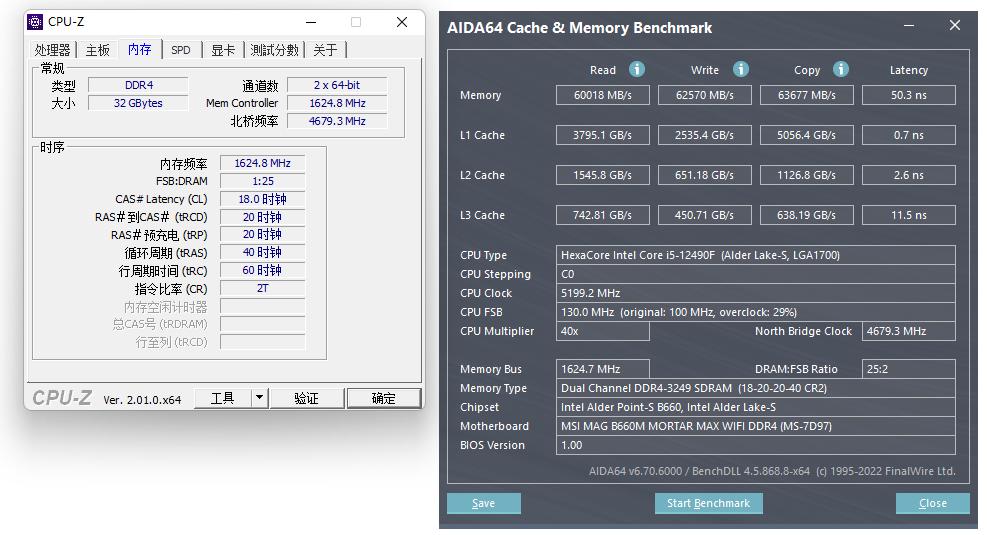Screen dimensions: 987x535
Task: Expand the 工具 dropdown arrow
Action: coord(259,398)
